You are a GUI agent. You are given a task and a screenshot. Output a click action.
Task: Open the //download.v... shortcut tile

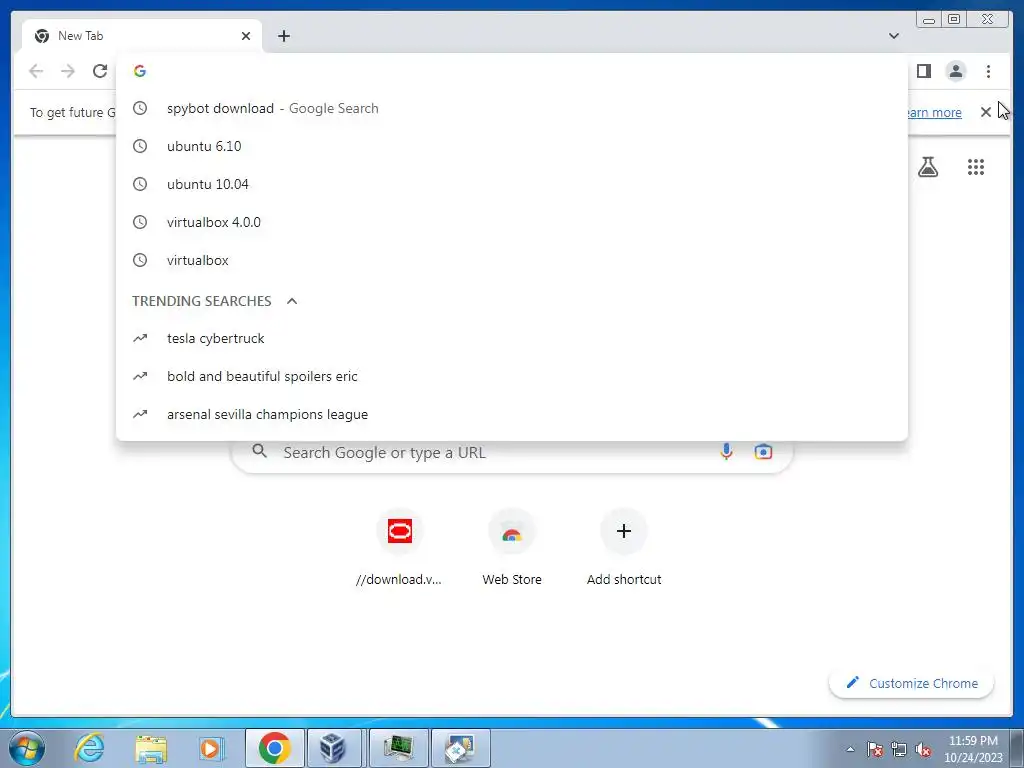(400, 549)
